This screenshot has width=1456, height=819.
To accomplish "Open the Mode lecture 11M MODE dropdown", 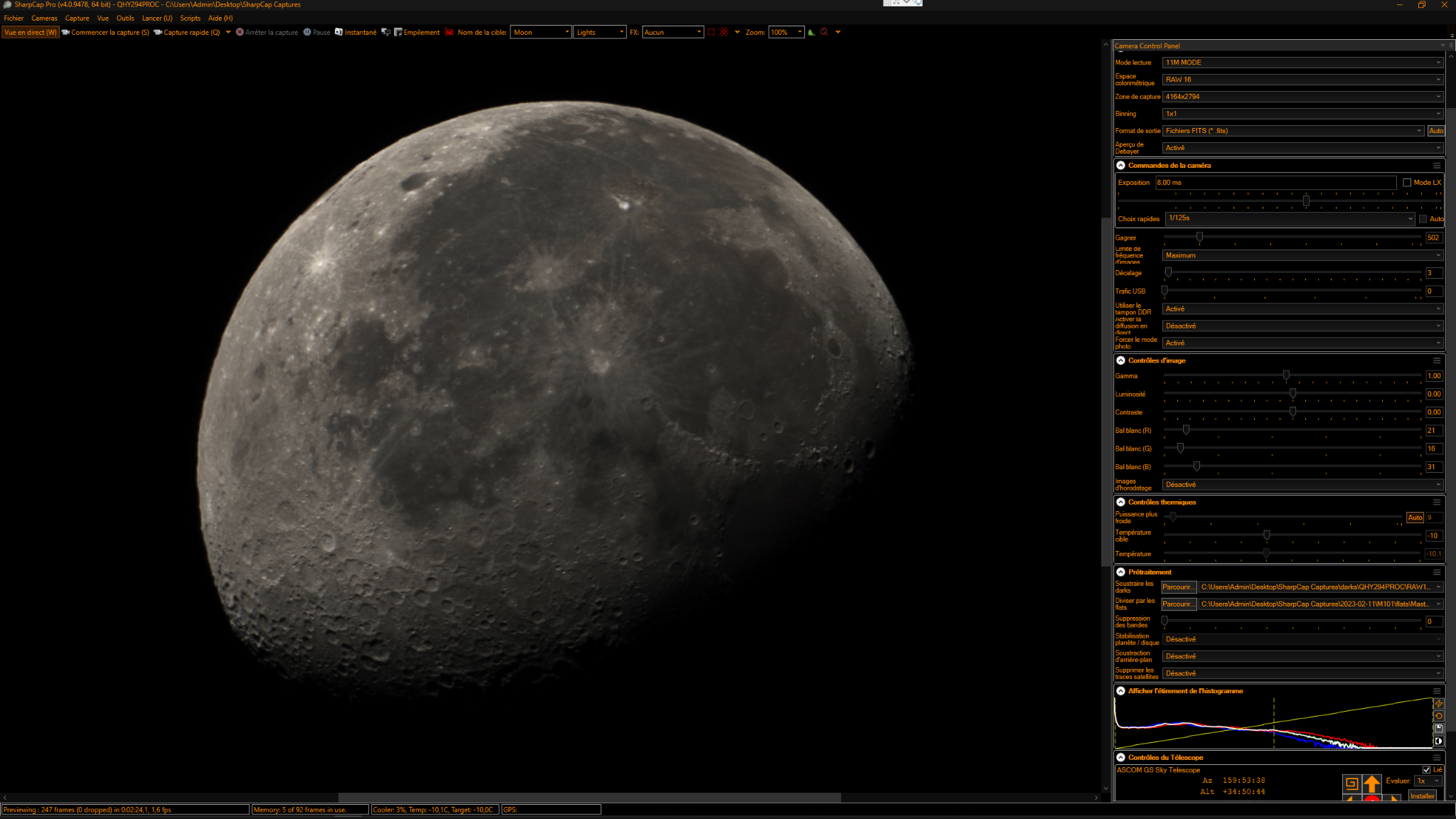I will (1302, 63).
